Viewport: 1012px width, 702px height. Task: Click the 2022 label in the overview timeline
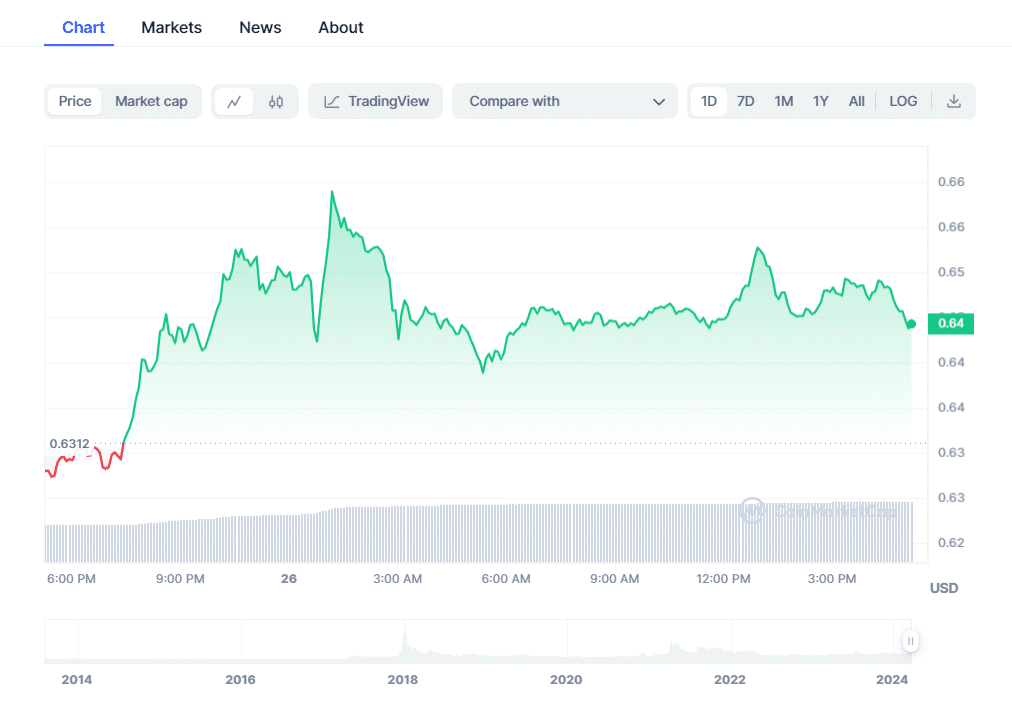pos(730,679)
